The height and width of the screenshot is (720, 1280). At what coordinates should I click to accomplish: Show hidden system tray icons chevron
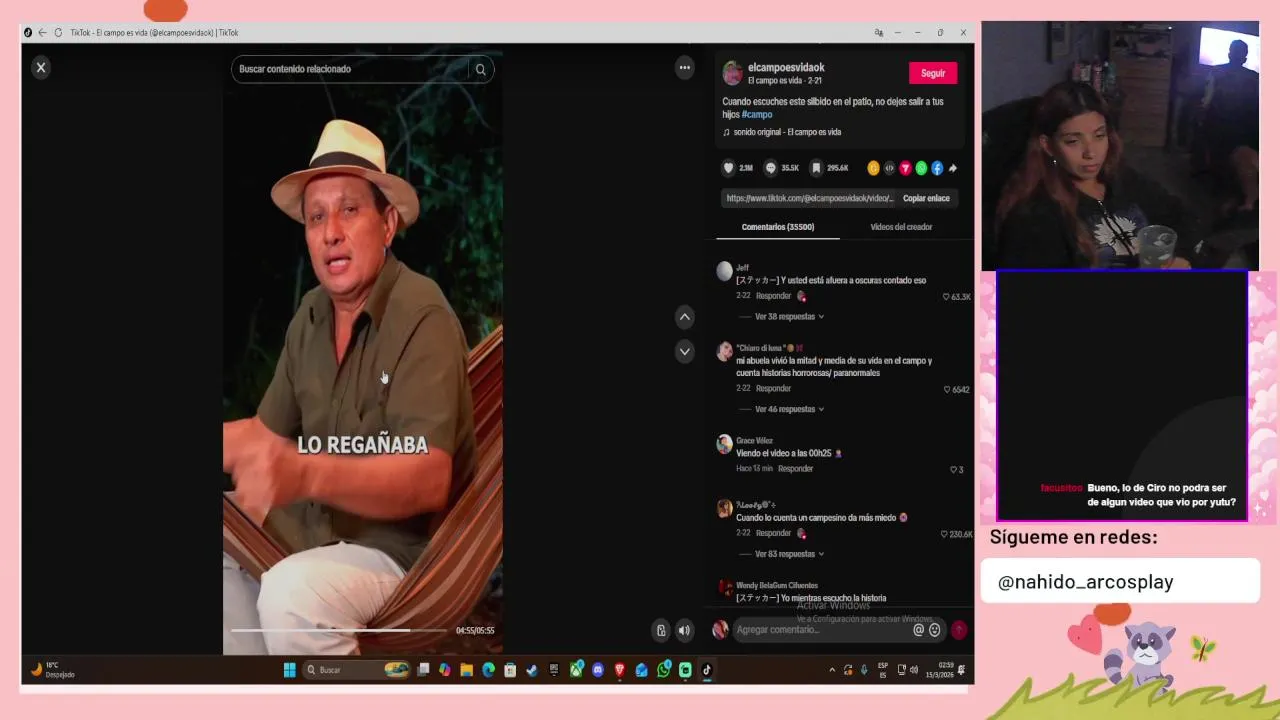[x=832, y=670]
